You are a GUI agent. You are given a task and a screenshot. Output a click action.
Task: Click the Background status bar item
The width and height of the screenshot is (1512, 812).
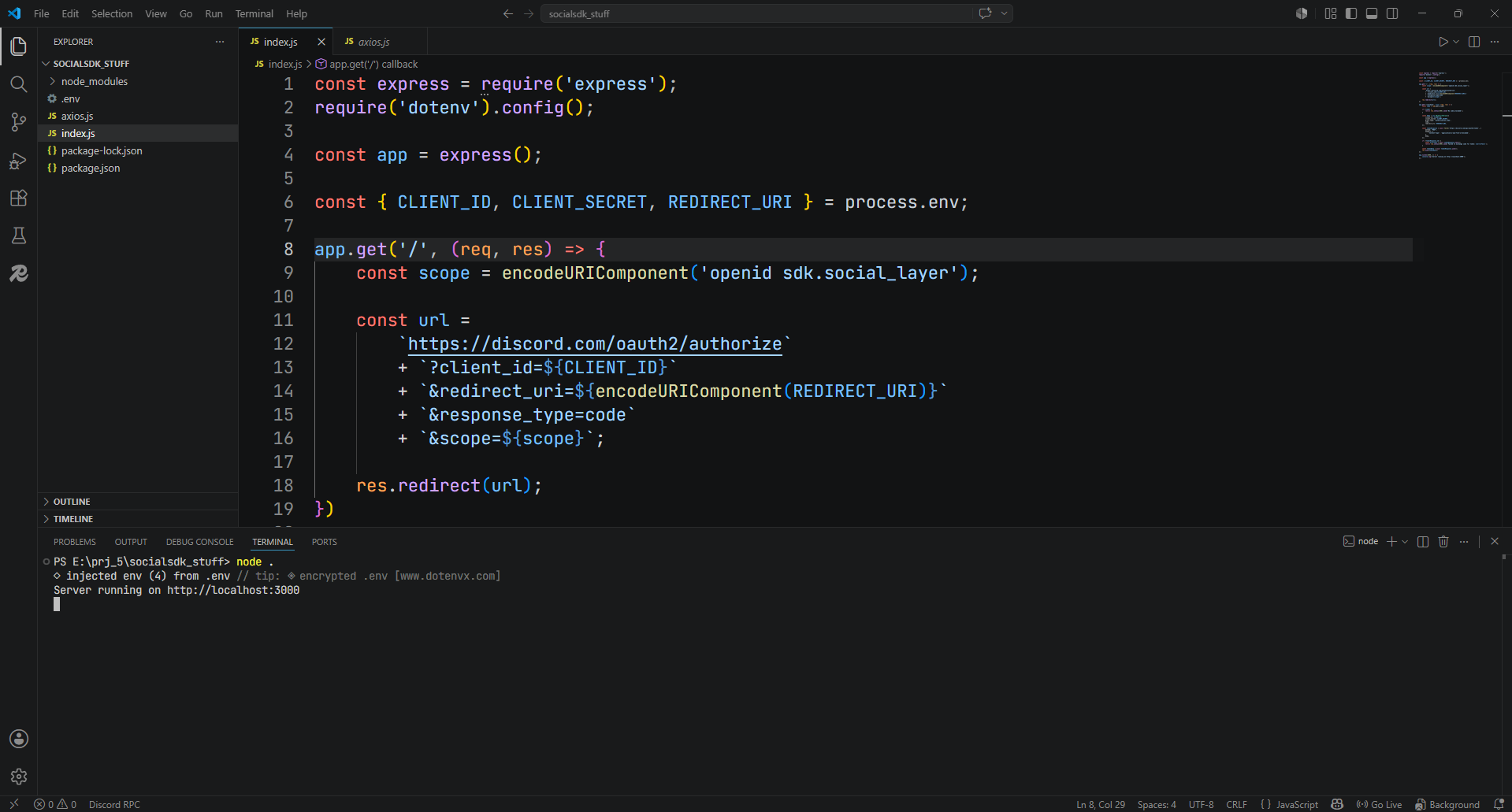coord(1447,804)
